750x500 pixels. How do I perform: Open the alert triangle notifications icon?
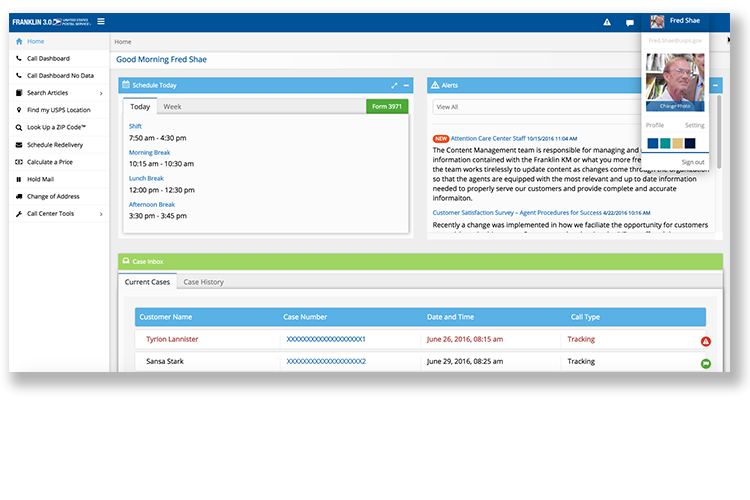pos(607,22)
